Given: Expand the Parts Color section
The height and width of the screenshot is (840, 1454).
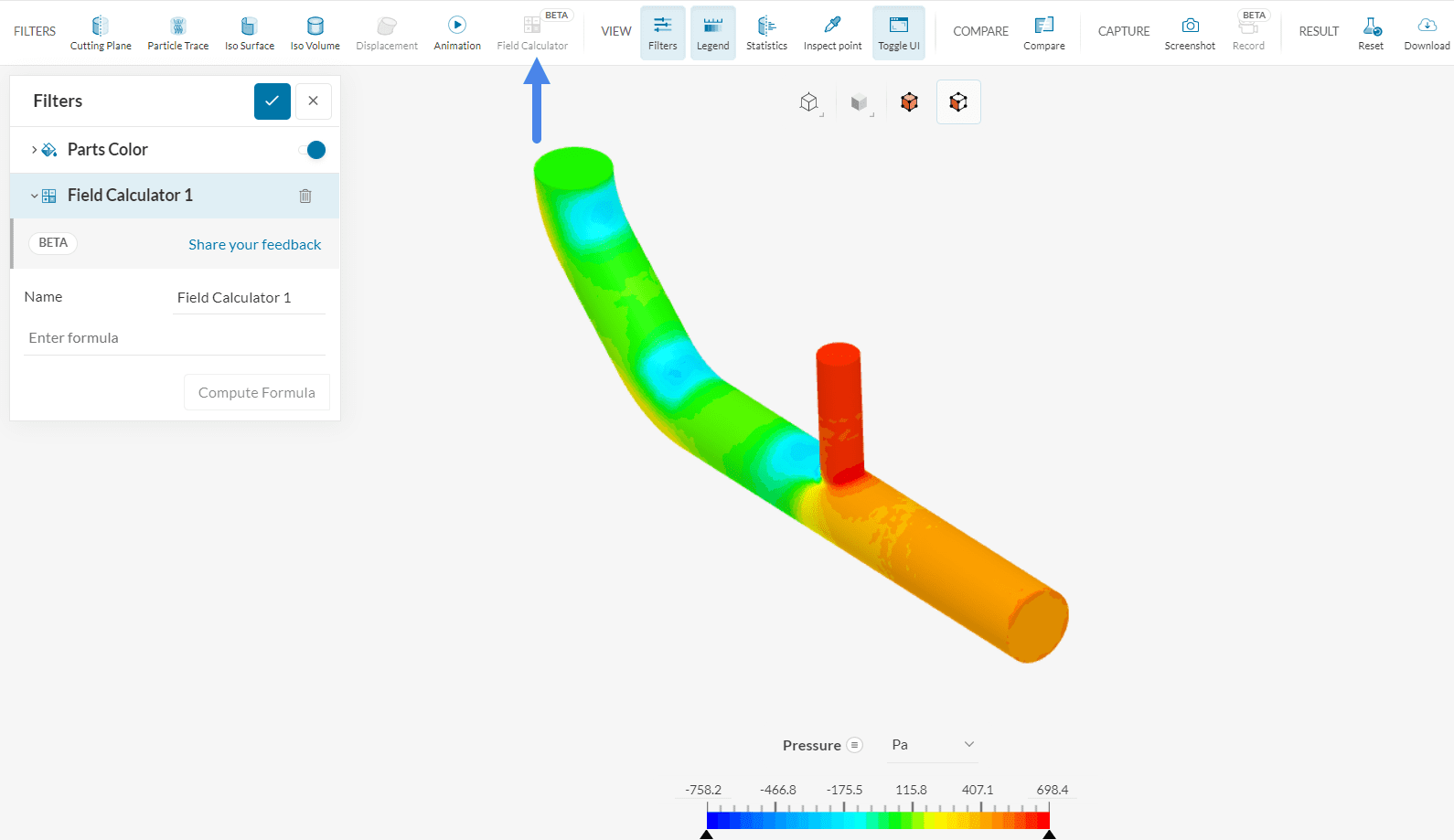Looking at the screenshot, I should (x=35, y=150).
